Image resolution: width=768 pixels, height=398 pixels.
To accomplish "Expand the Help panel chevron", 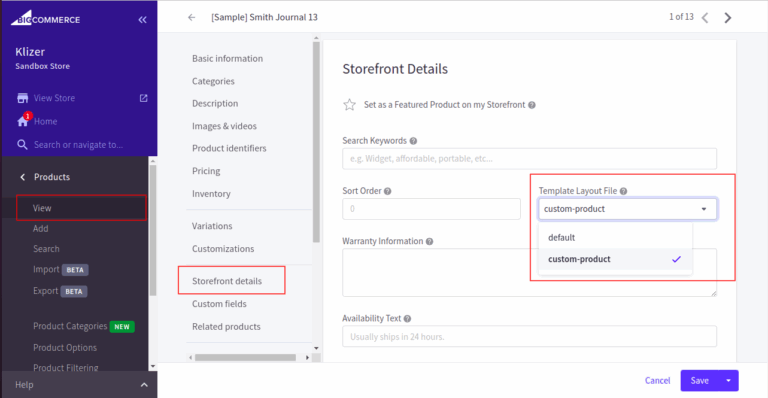I will (x=144, y=385).
